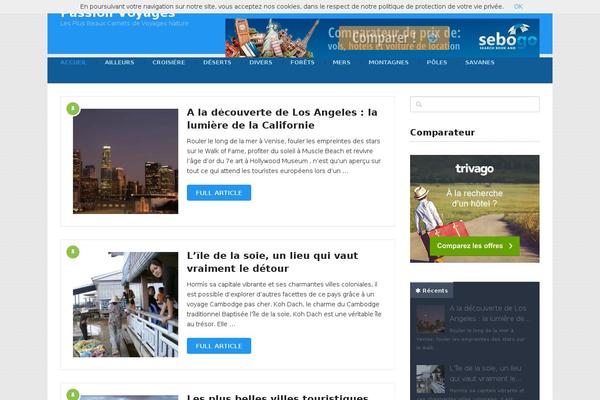Open recent post link L'île de la soie

pyautogui.click(x=486, y=373)
